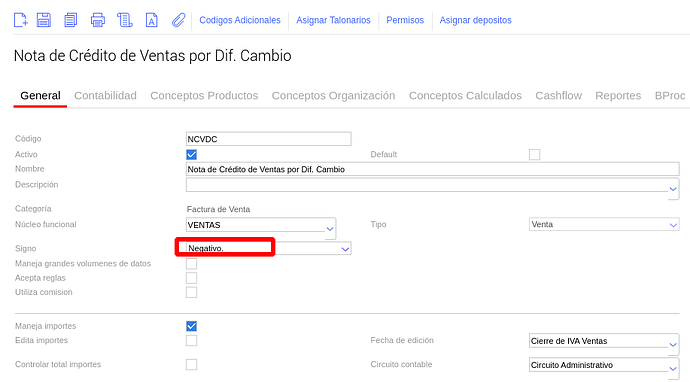Open the Asignar Talonarios link
The width and height of the screenshot is (690, 382).
click(333, 20)
